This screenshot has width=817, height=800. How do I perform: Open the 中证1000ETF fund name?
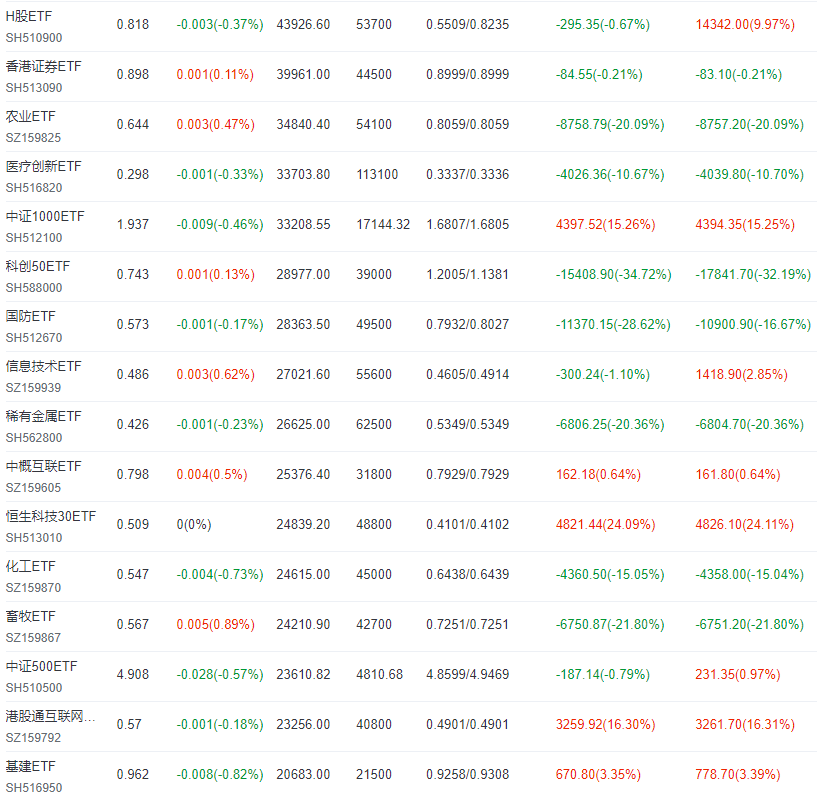(x=45, y=216)
